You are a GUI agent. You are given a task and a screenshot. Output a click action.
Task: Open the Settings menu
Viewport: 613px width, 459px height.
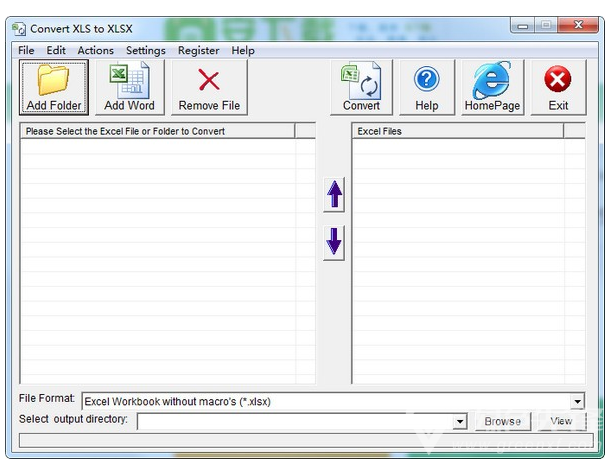tap(145, 50)
